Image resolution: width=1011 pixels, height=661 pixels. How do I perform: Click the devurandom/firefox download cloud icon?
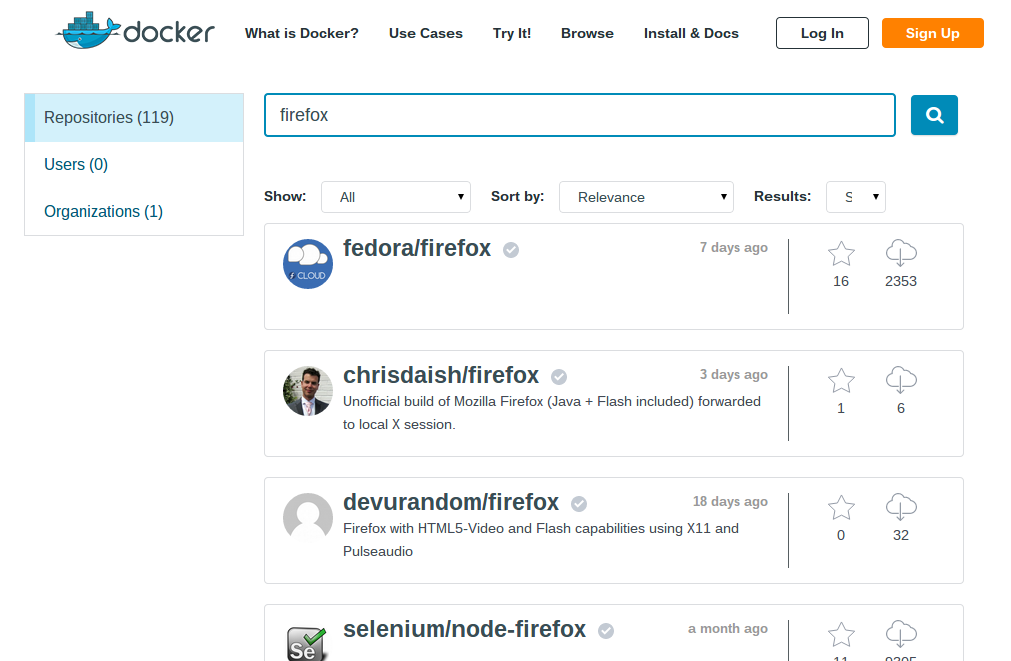[901, 507]
